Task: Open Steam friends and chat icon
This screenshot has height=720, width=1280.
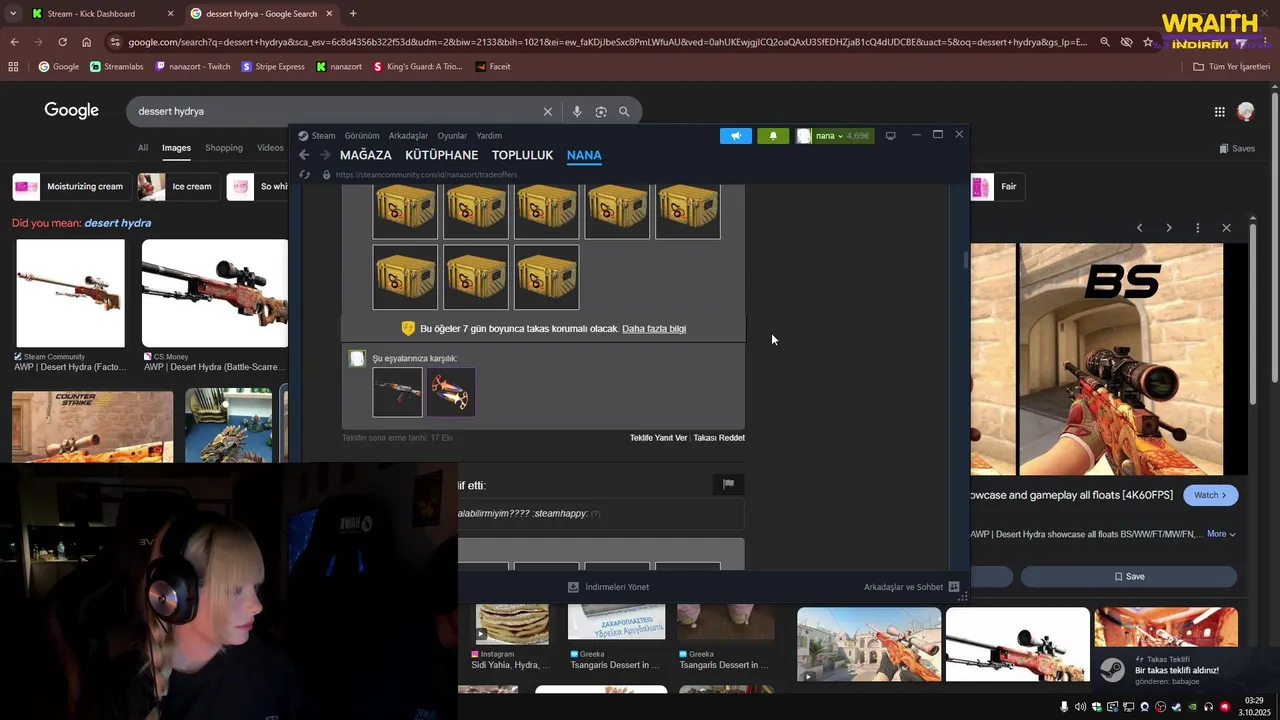Action: (x=953, y=587)
